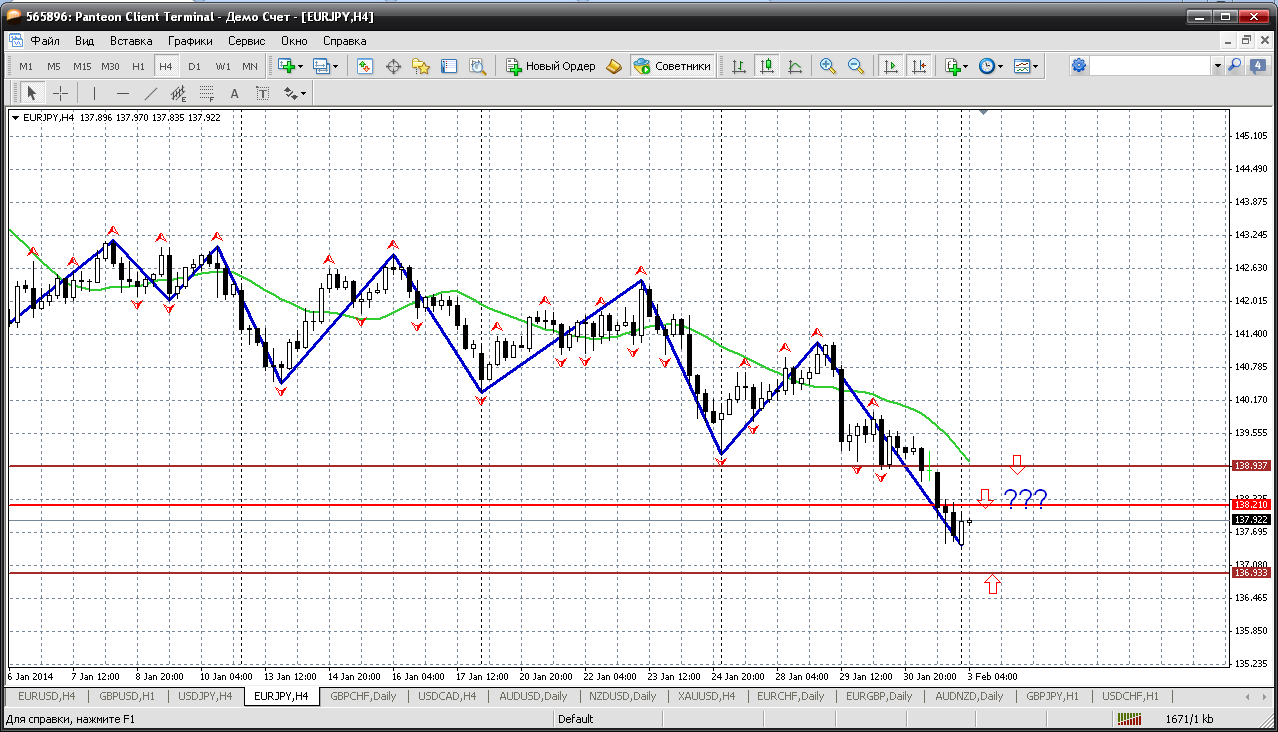Image resolution: width=1278 pixels, height=732 pixels.
Task: Open the Графики menu
Action: pyautogui.click(x=190, y=41)
